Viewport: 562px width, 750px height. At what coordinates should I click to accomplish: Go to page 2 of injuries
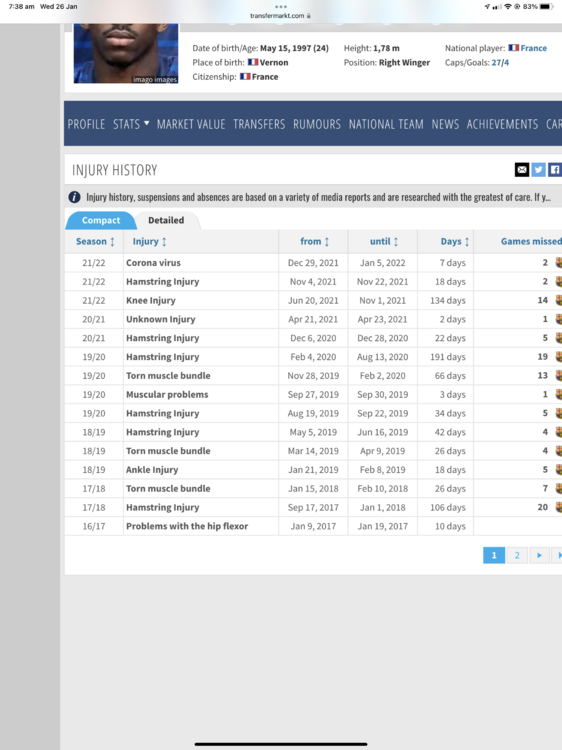pos(517,555)
